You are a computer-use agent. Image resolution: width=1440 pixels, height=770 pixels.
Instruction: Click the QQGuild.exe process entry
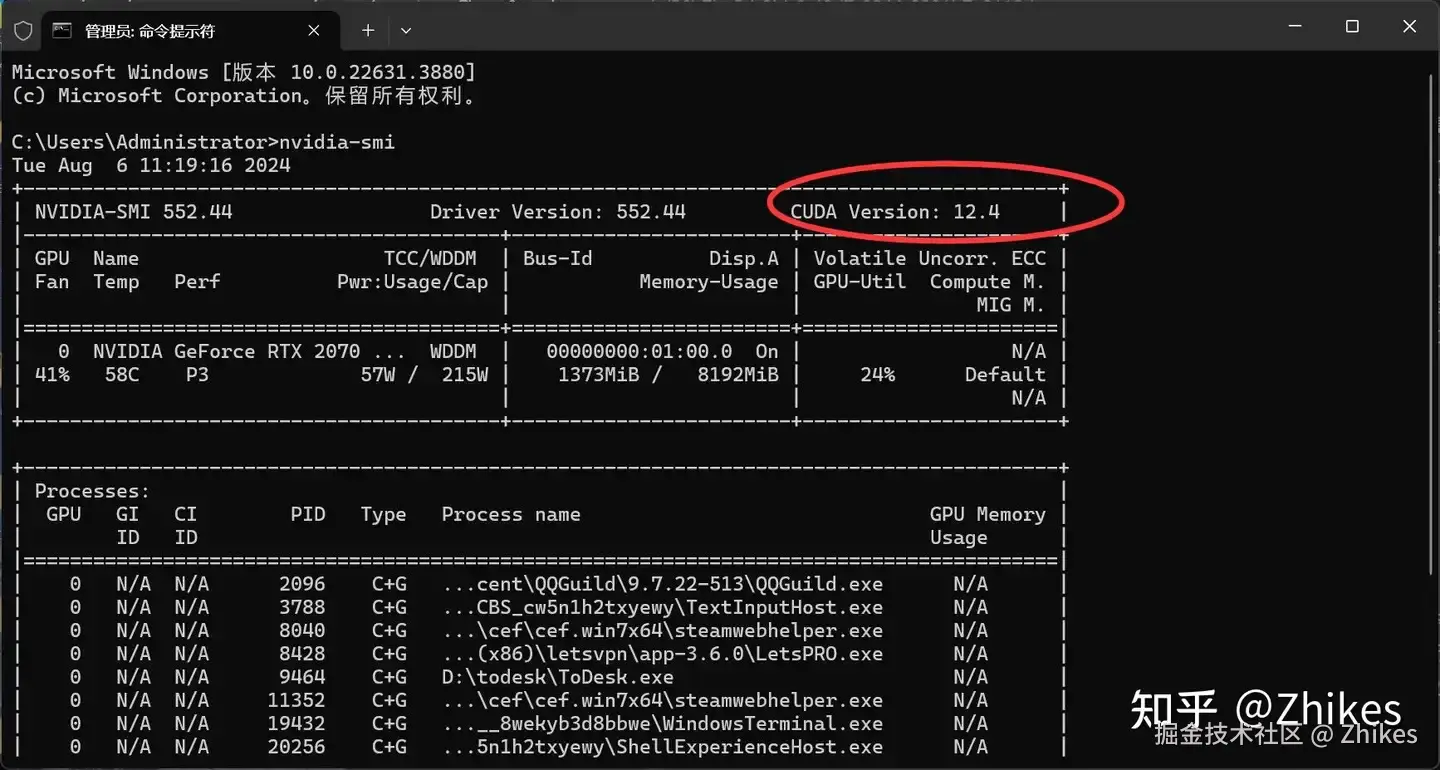click(x=662, y=584)
